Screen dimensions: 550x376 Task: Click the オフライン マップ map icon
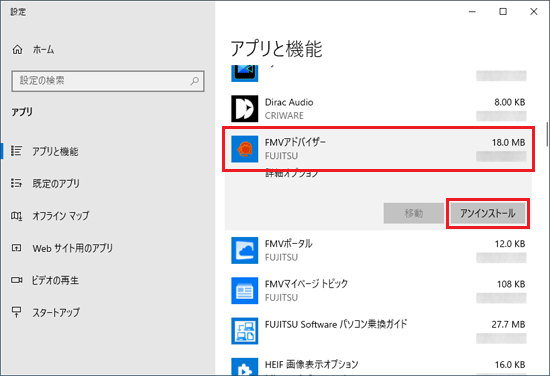point(16,216)
